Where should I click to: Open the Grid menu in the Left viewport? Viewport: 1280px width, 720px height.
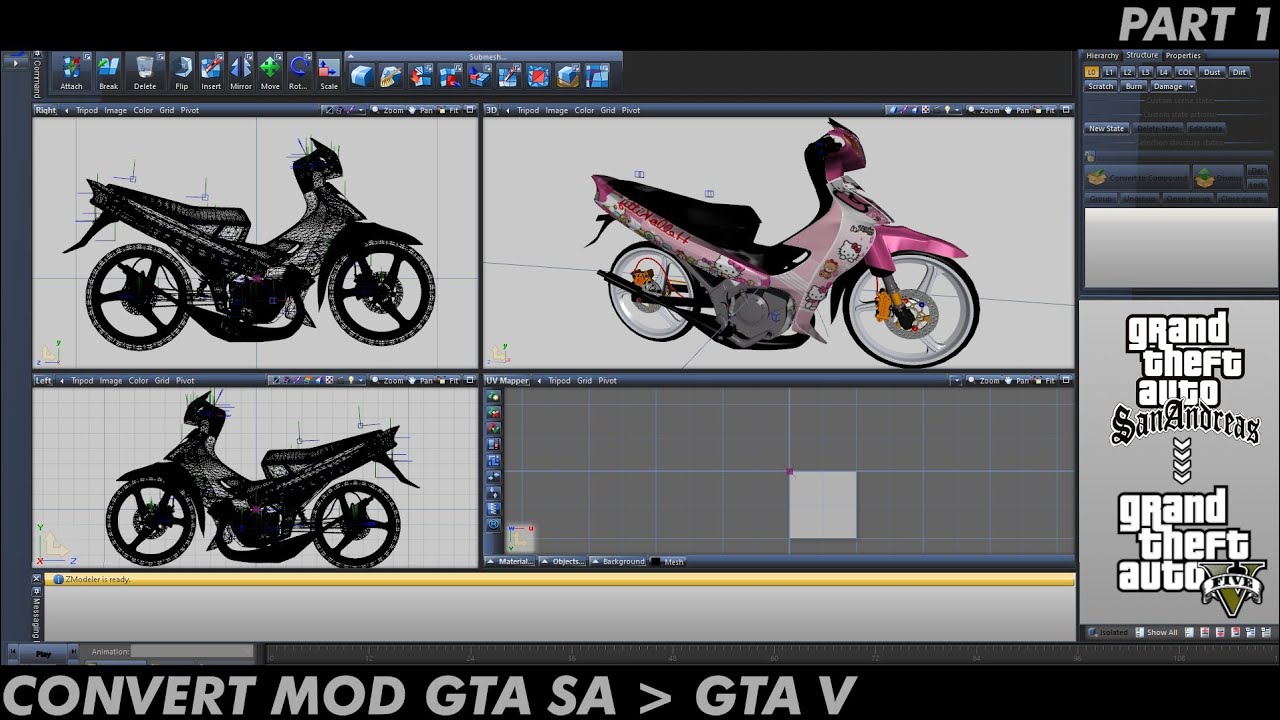(161, 380)
